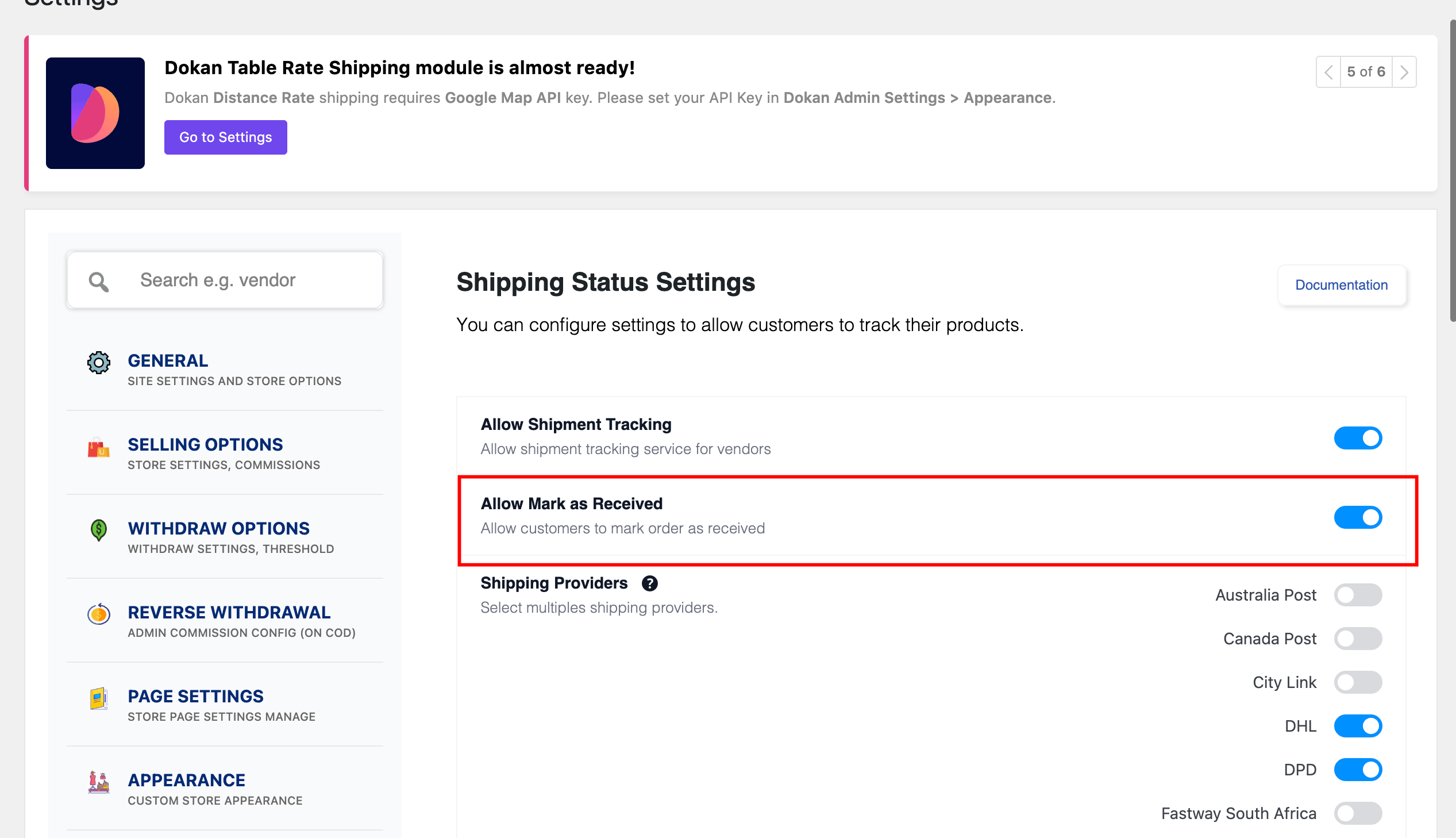Turn off the Allow Mark as Received toggle
This screenshot has width=1456, height=838.
coord(1358,517)
